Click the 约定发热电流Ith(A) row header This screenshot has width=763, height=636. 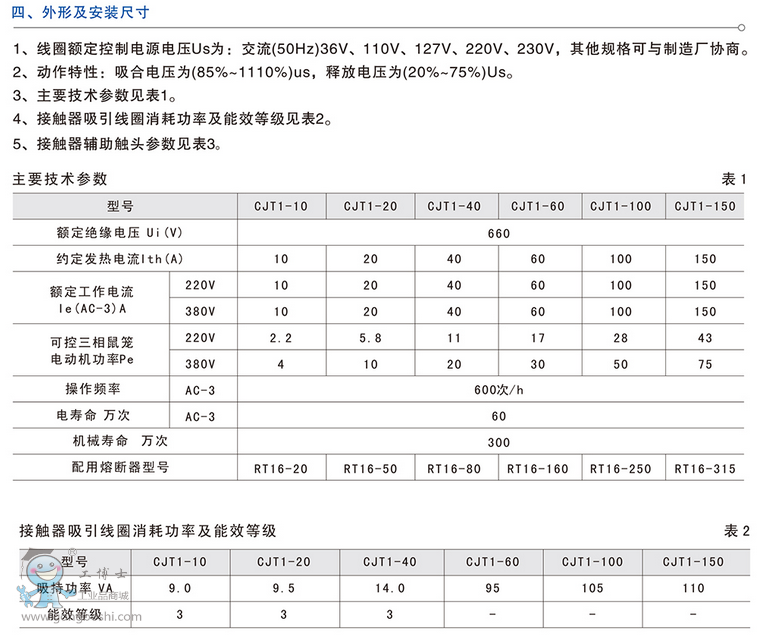coord(120,259)
